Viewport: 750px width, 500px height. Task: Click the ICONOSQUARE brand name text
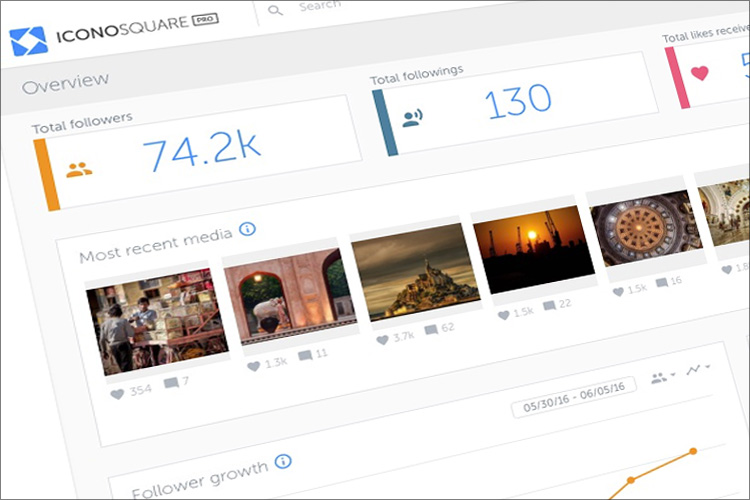[x=122, y=29]
